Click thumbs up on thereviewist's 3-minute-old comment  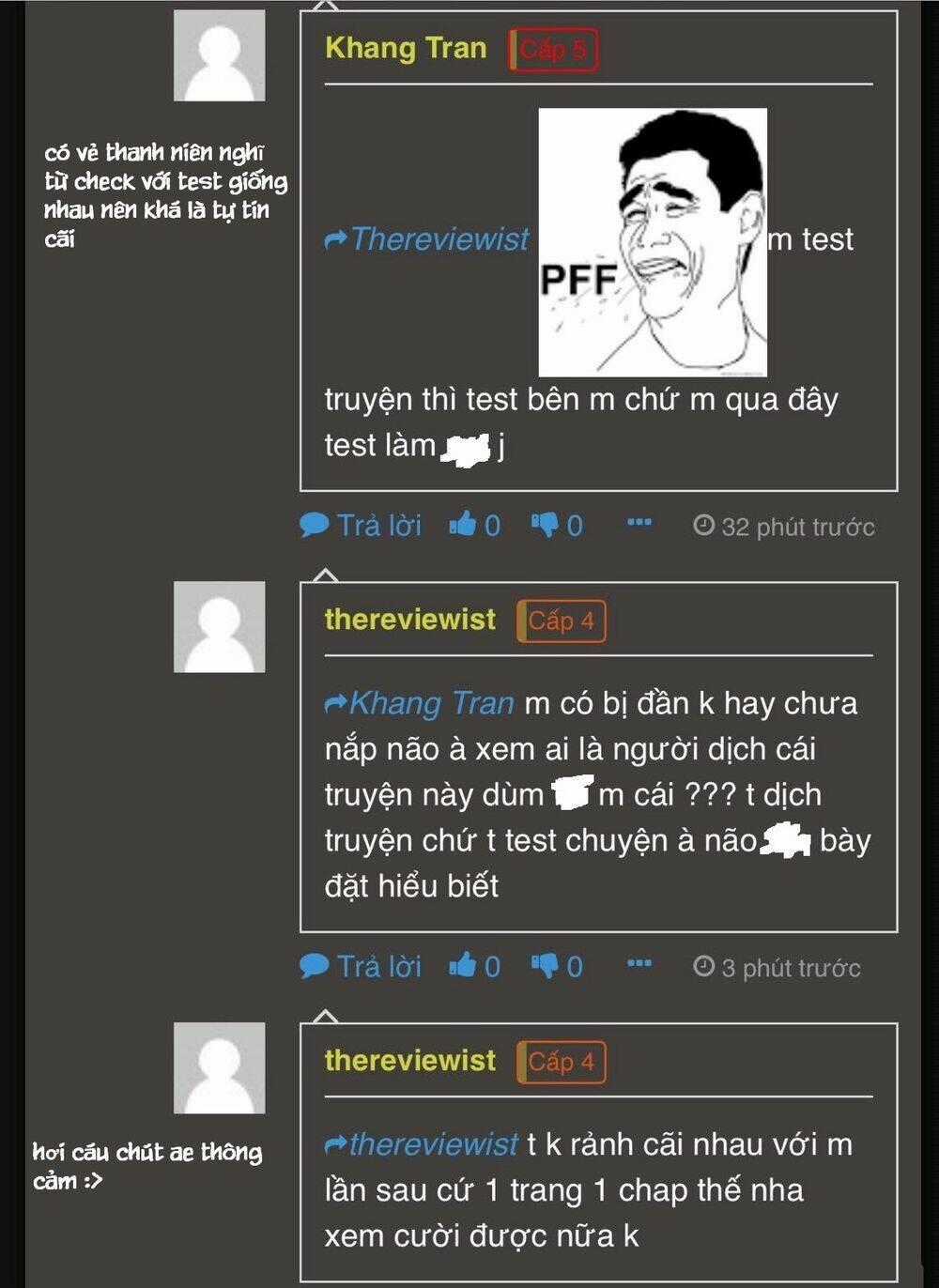pos(463,965)
